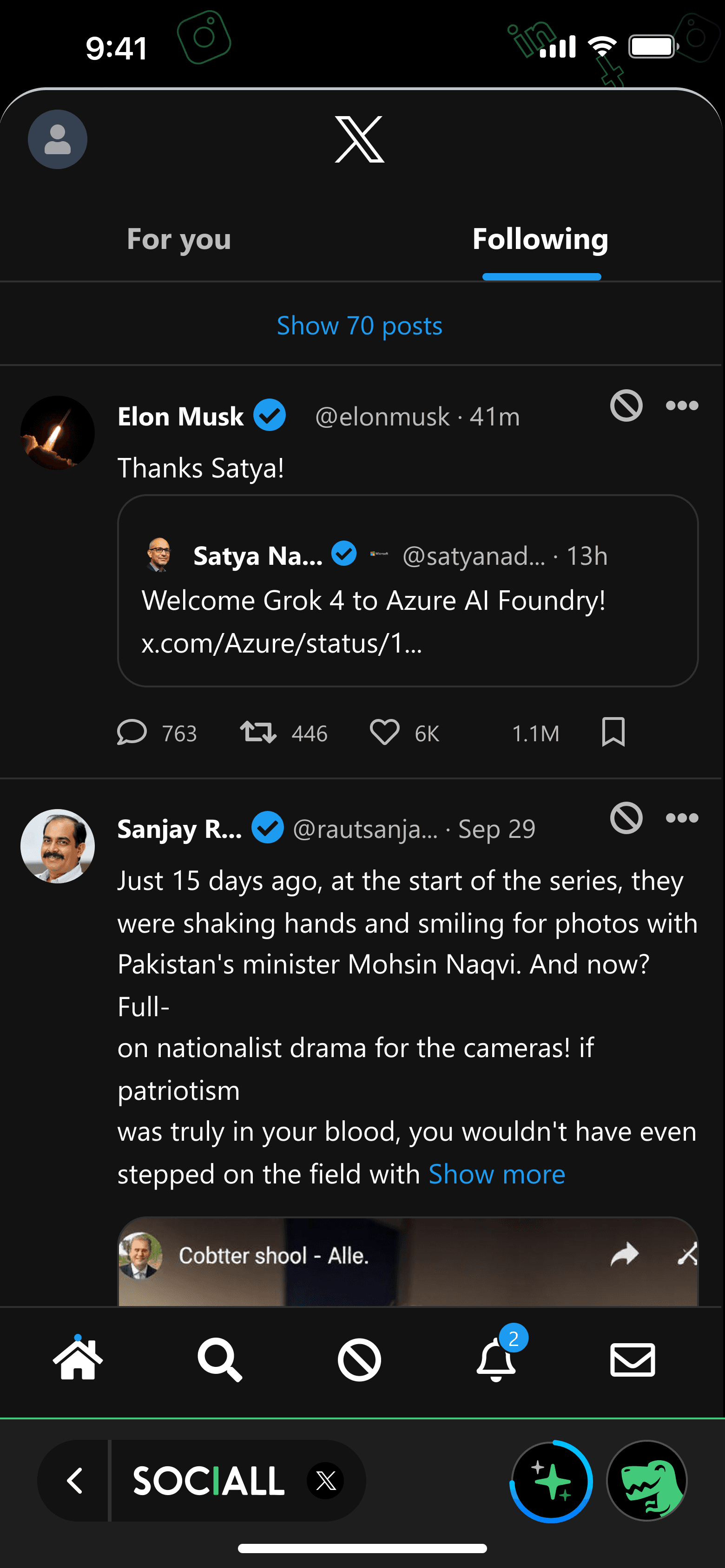
Task: Open more options on Elon Musk's post
Action: coord(682,406)
